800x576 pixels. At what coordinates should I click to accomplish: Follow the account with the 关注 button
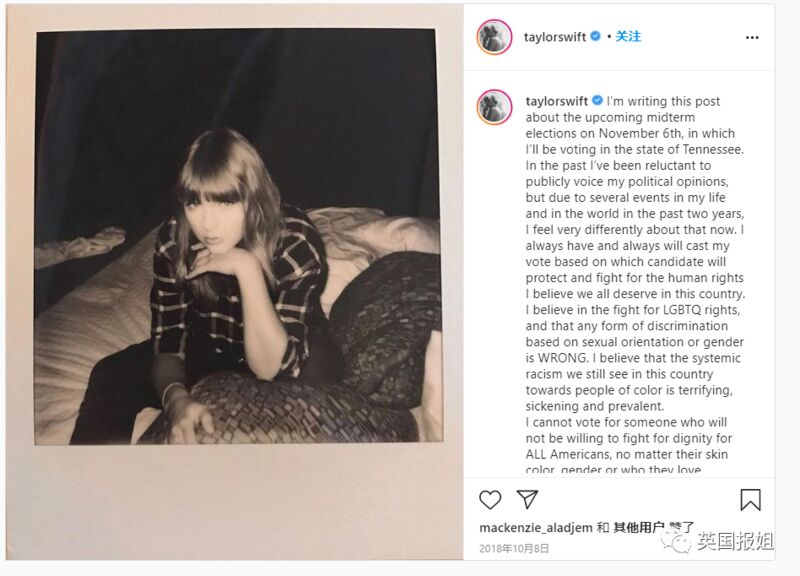pyautogui.click(x=628, y=36)
